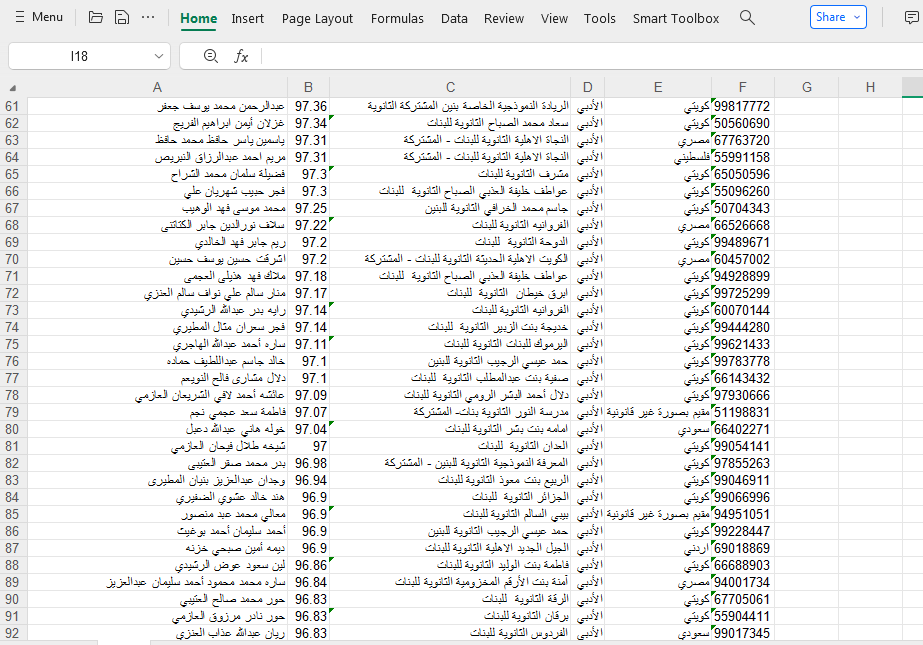
Task: Open the Formulas tab
Action: (397, 18)
